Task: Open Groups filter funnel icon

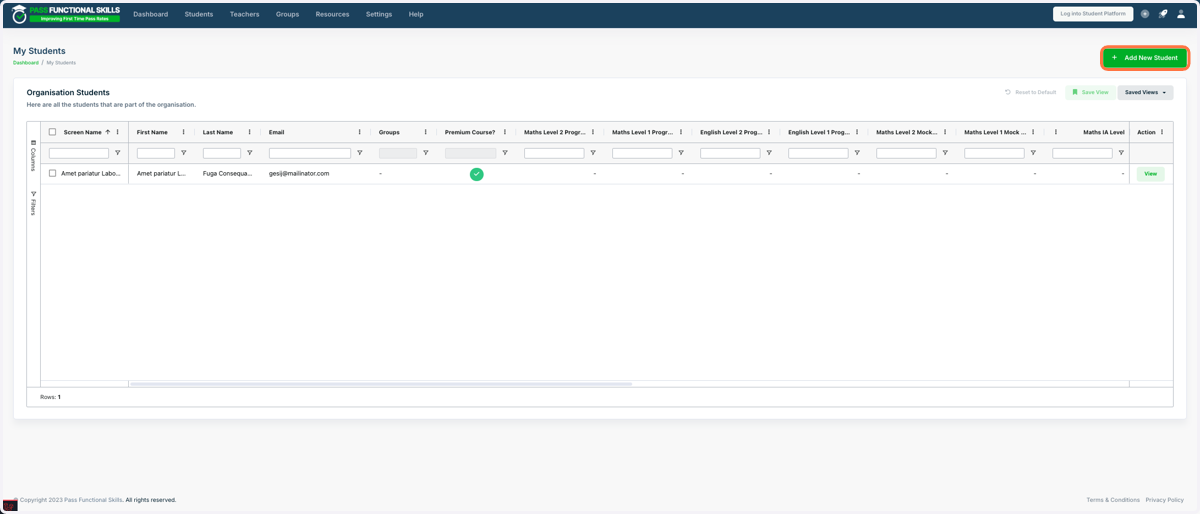Action: pos(426,153)
